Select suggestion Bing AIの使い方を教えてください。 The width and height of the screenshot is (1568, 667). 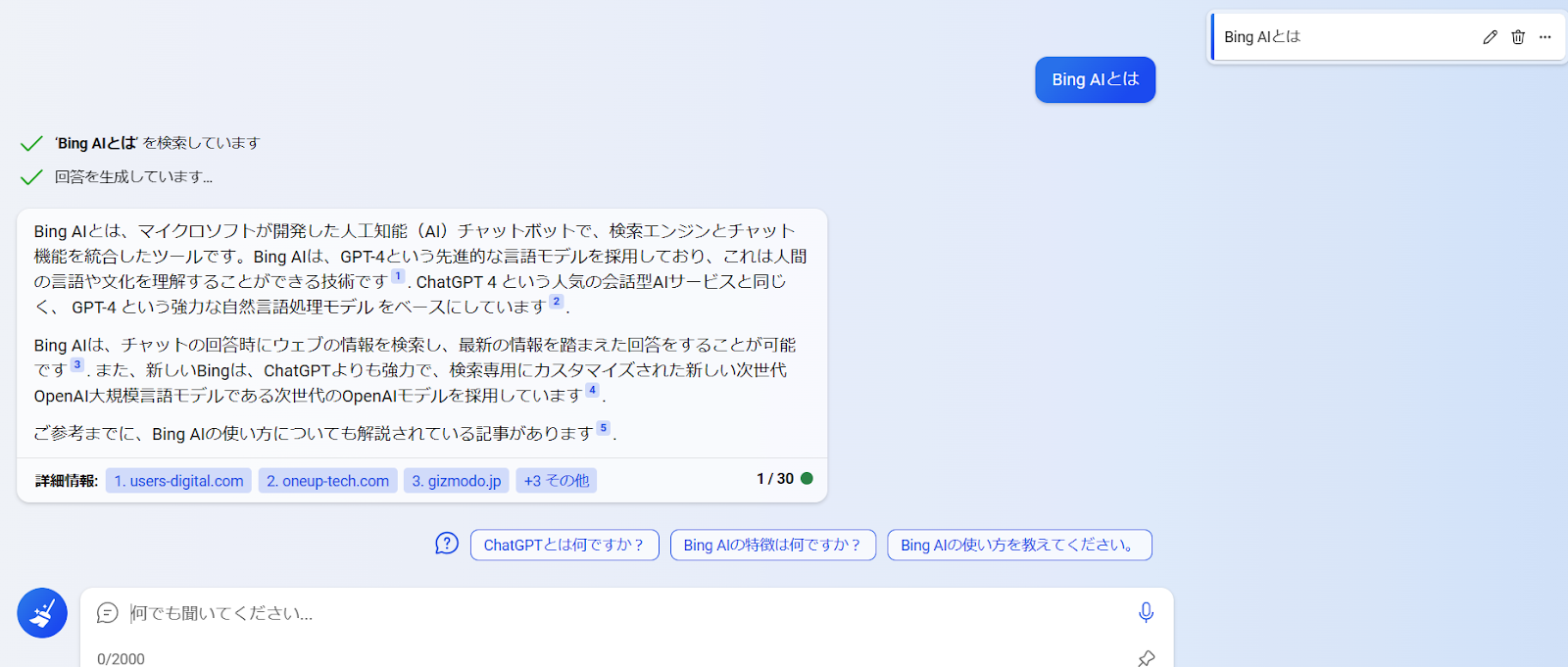tap(1019, 545)
